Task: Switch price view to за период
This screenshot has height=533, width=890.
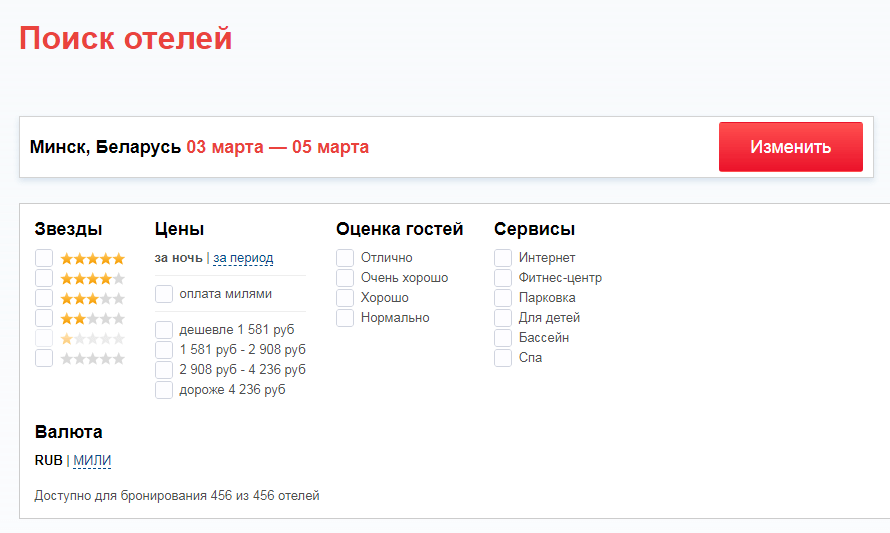Action: coord(243,258)
